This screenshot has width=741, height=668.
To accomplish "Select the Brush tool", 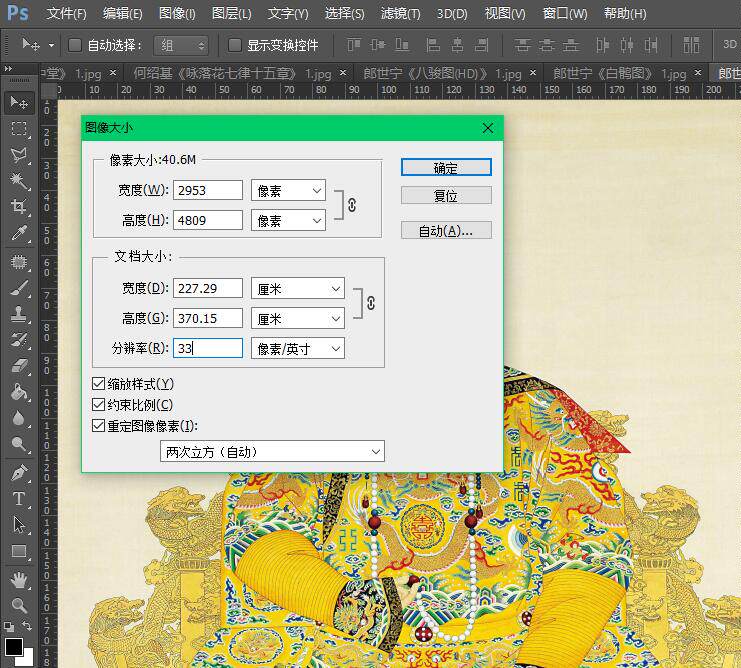I will pos(19,288).
